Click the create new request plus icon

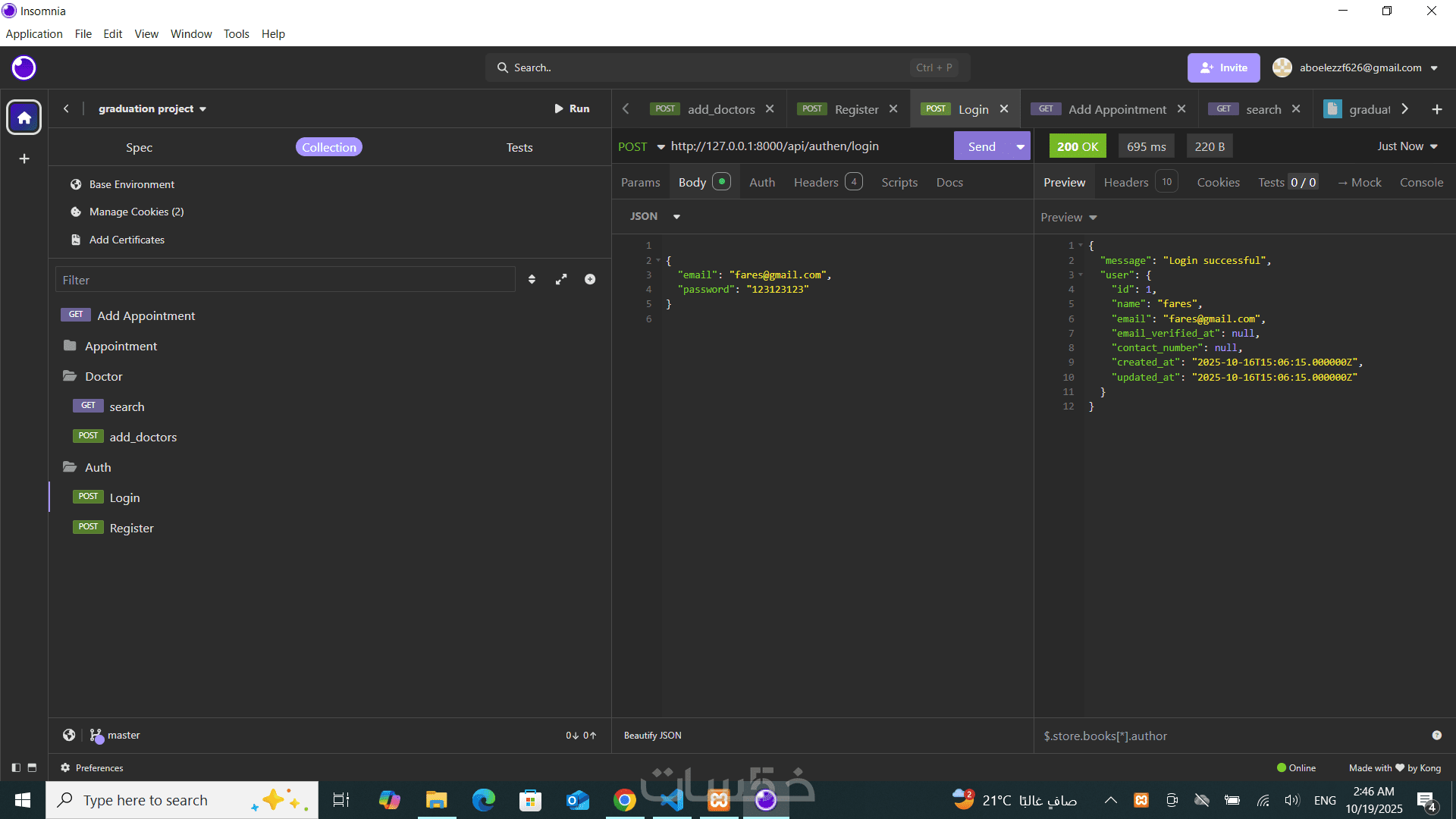pos(590,280)
